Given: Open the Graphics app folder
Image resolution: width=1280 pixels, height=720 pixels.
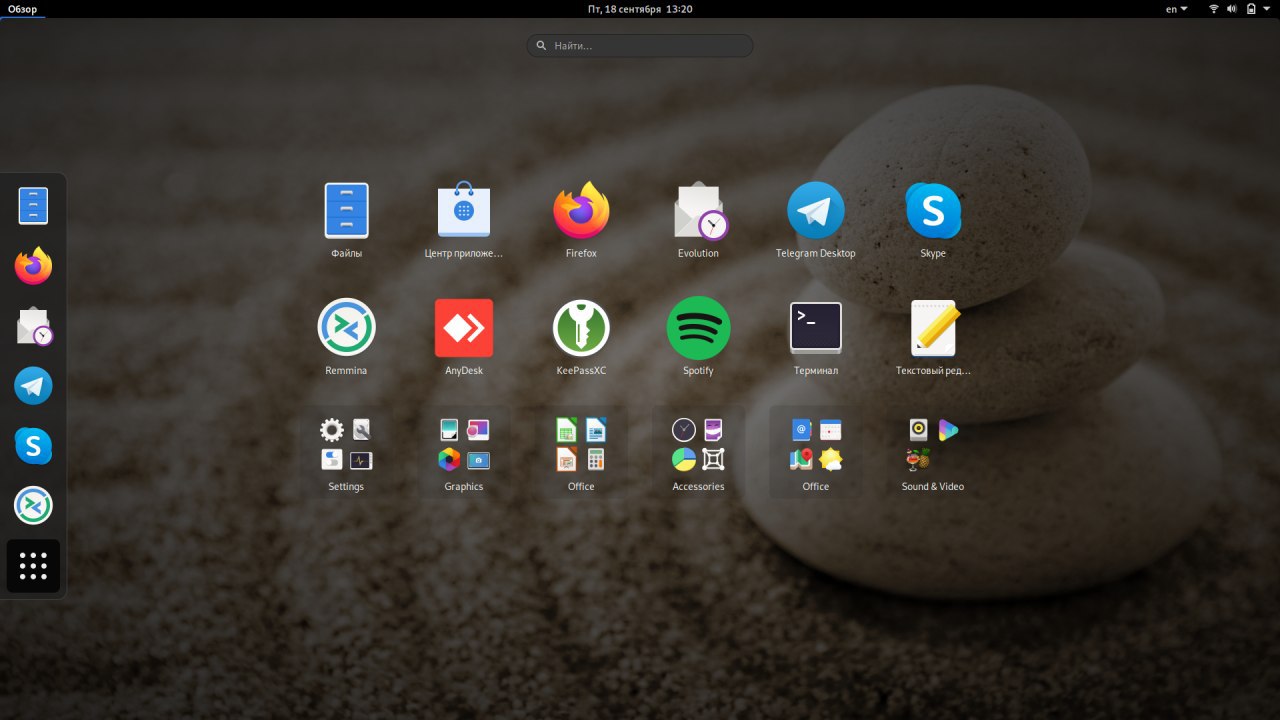Looking at the screenshot, I should coord(463,452).
